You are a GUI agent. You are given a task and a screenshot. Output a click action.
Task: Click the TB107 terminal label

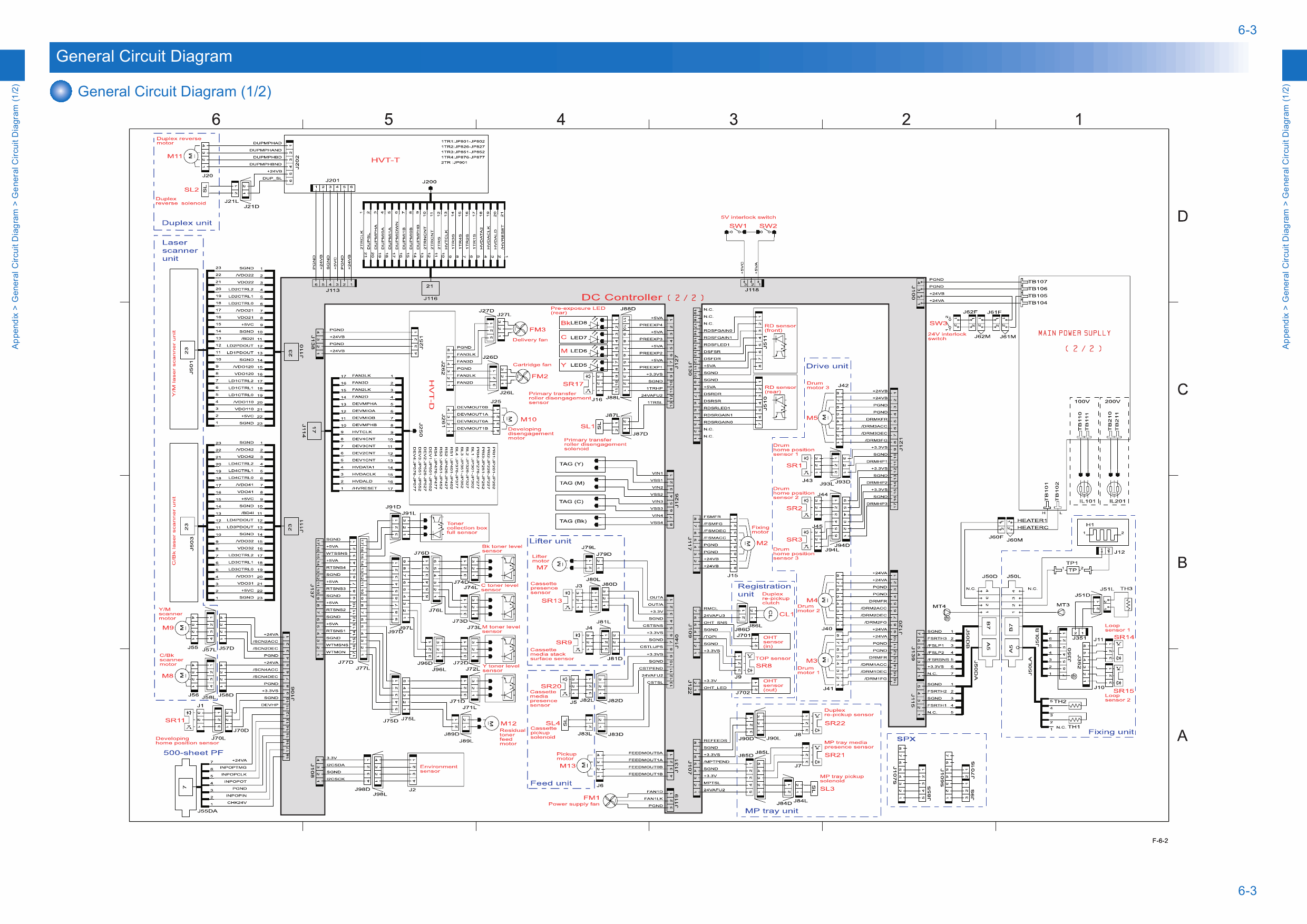pyautogui.click(x=1037, y=282)
